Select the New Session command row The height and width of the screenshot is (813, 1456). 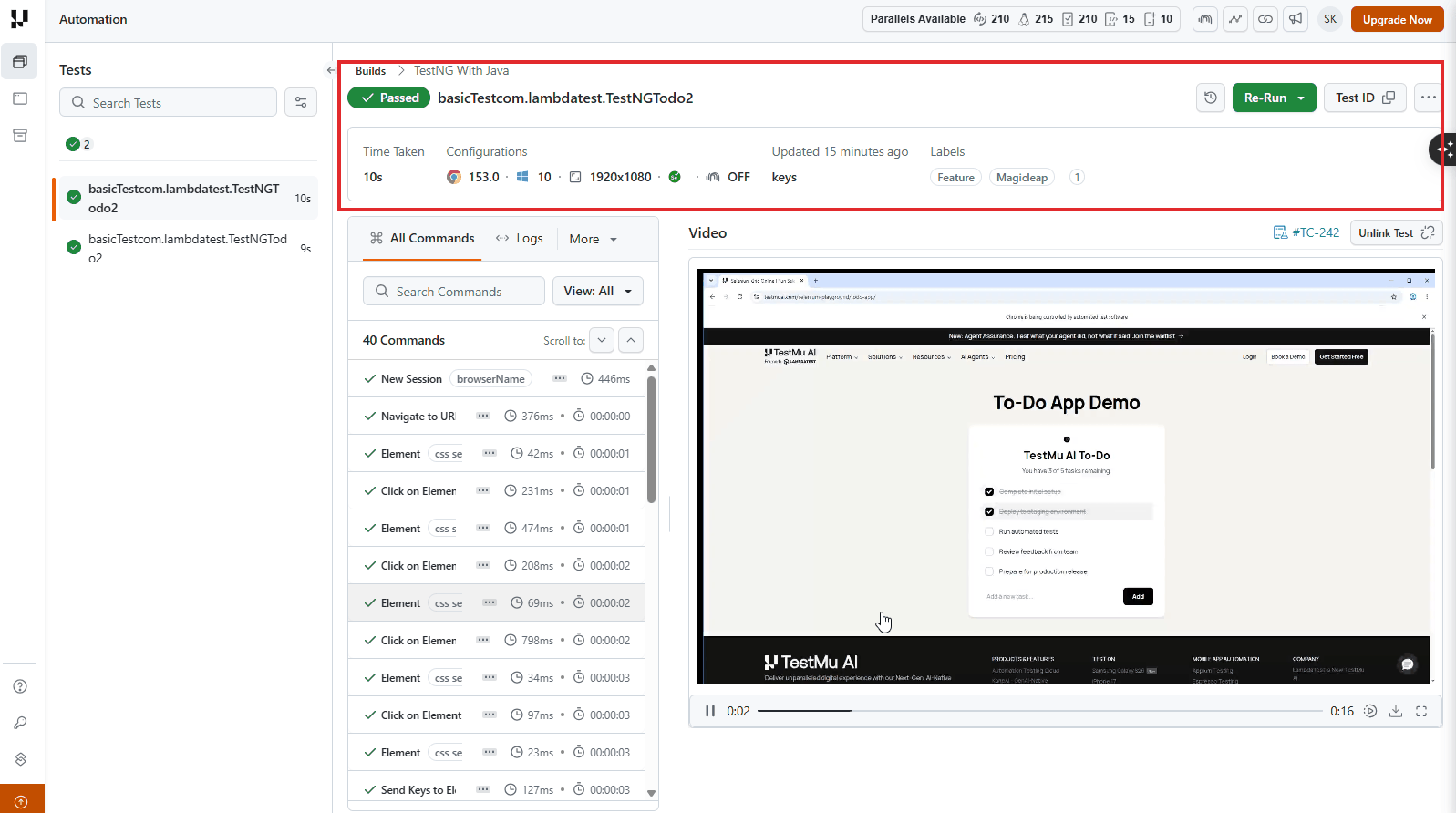coord(496,378)
